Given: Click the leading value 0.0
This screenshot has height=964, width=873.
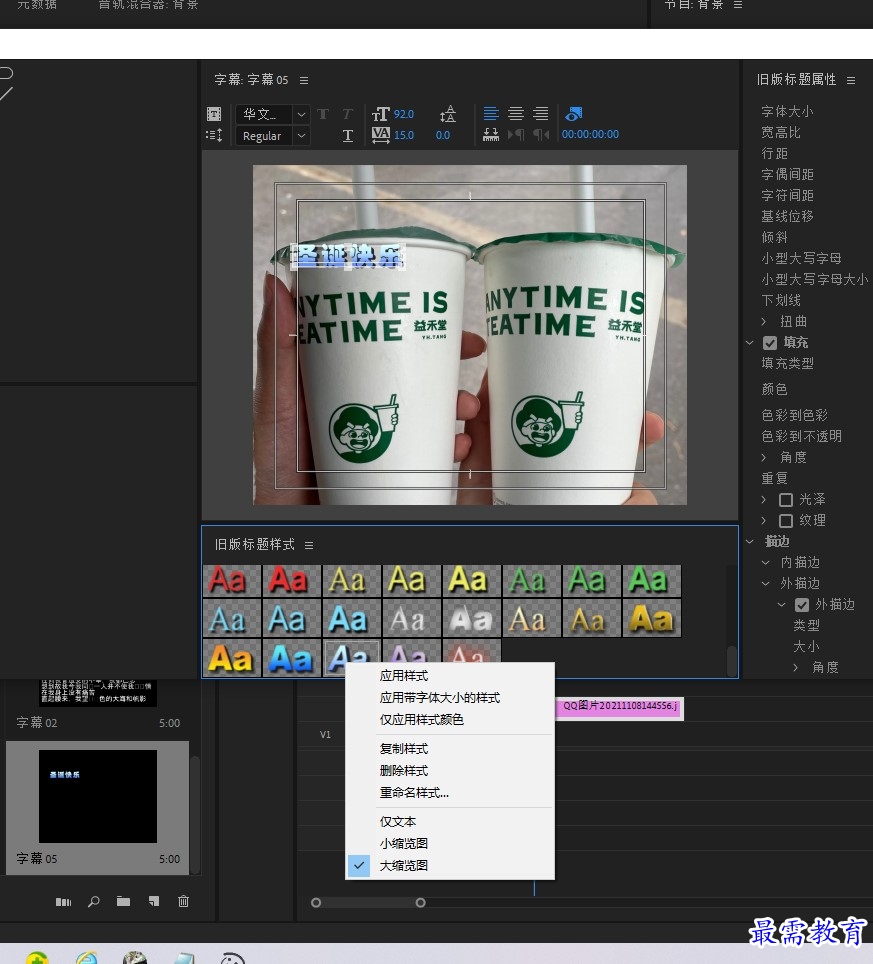Looking at the screenshot, I should (x=443, y=135).
